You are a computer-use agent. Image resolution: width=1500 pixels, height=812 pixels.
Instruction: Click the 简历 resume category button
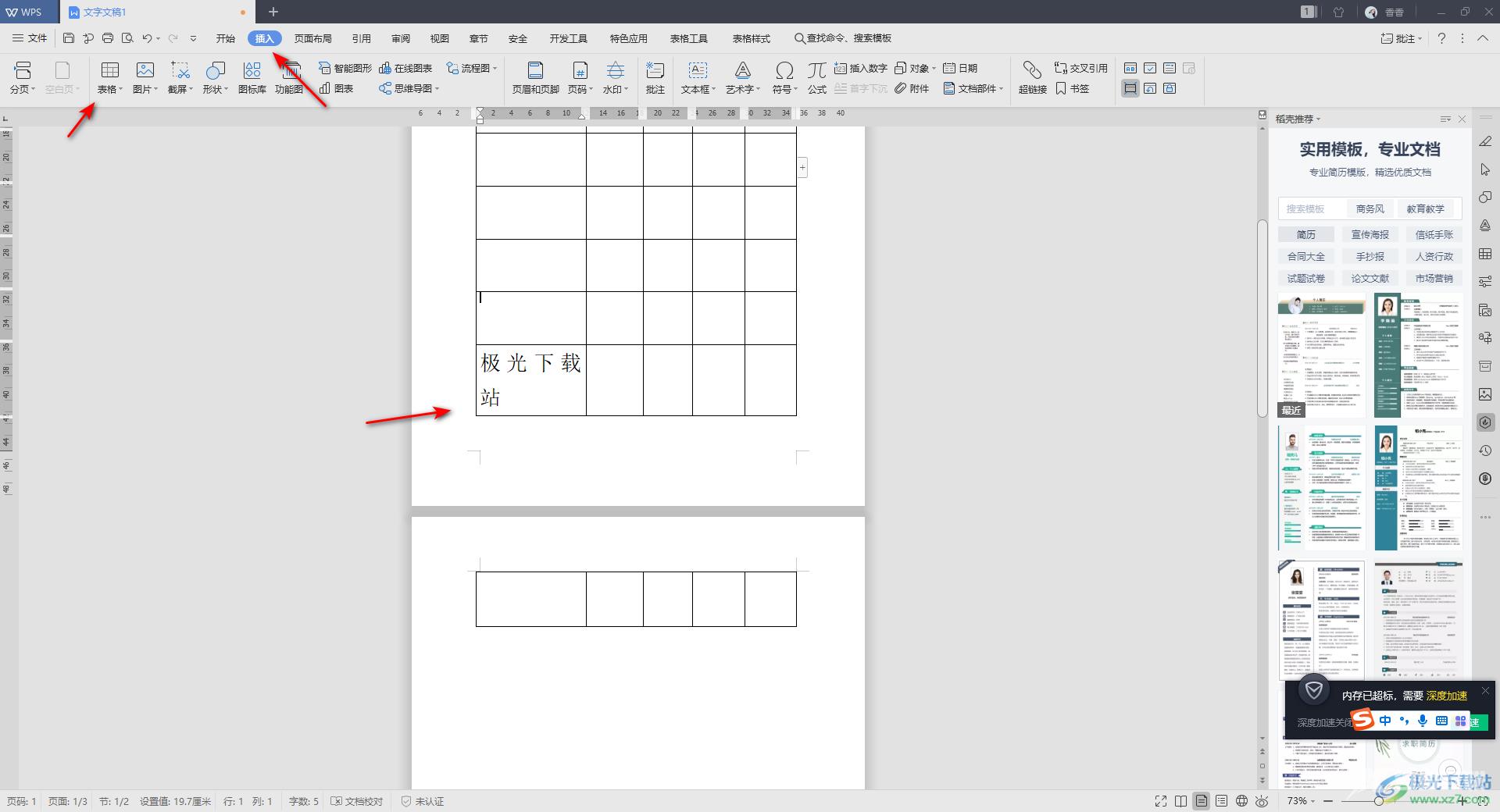click(x=1305, y=234)
